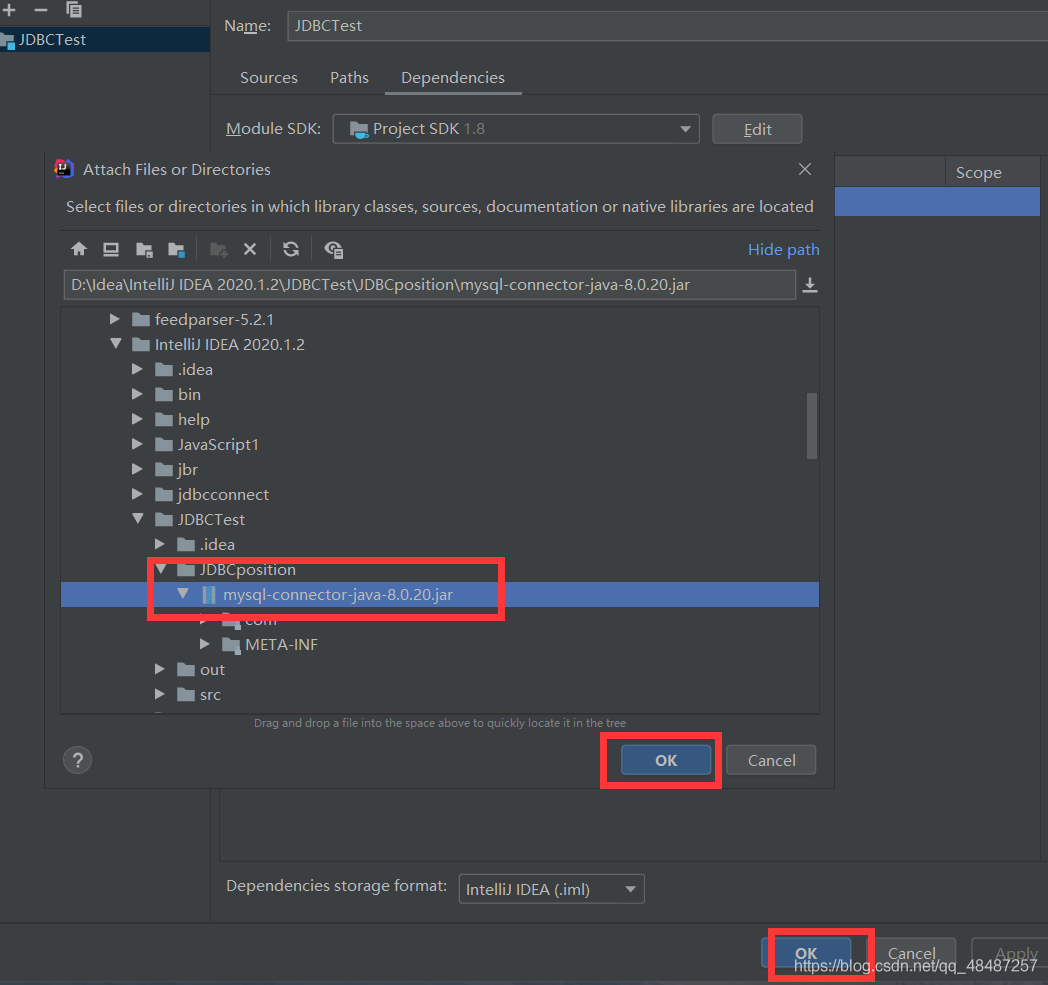Click the Delete (X) toolbar icon
This screenshot has height=985, width=1048.
(x=250, y=249)
